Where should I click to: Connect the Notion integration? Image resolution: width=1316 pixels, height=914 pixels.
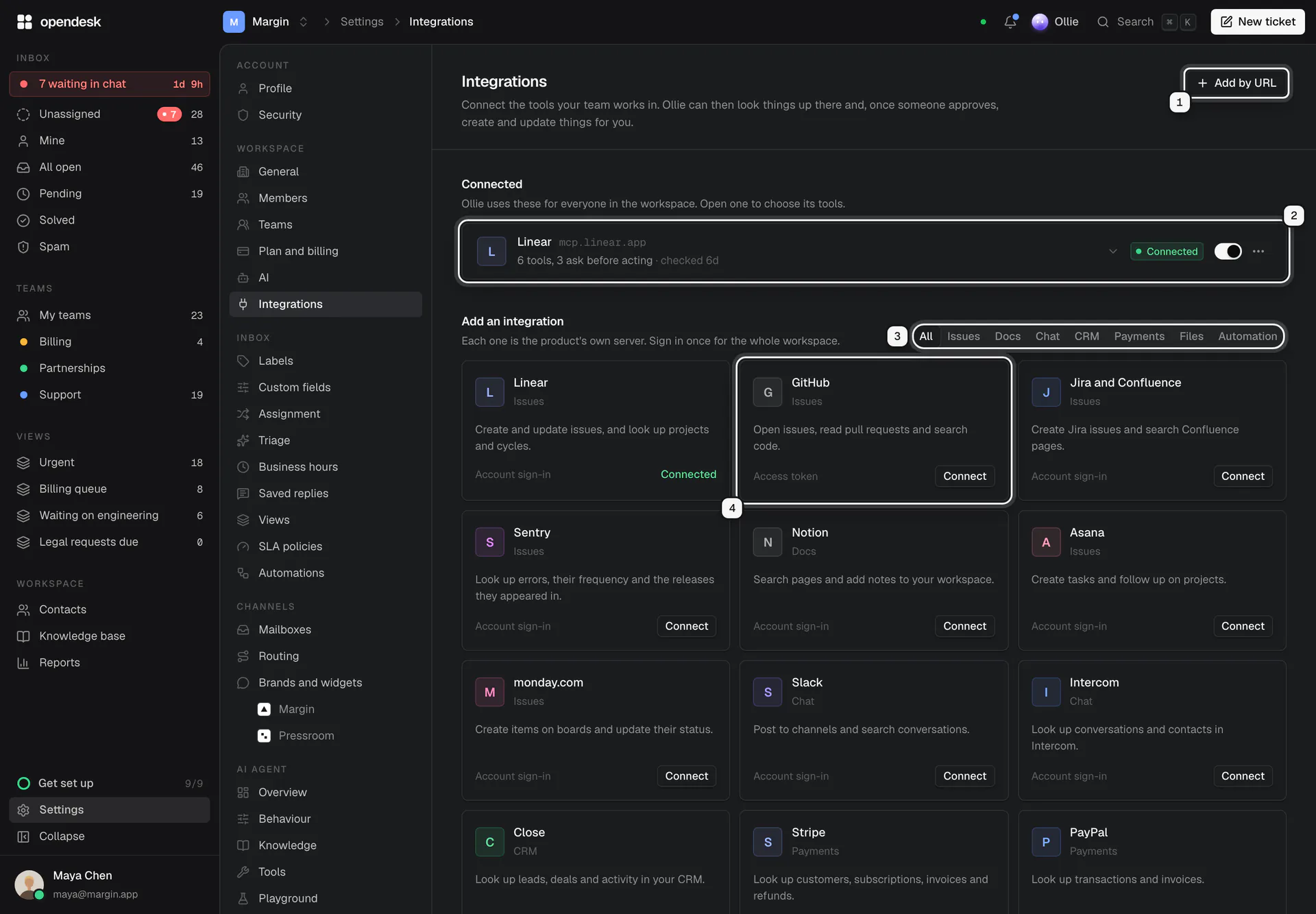tap(964, 626)
